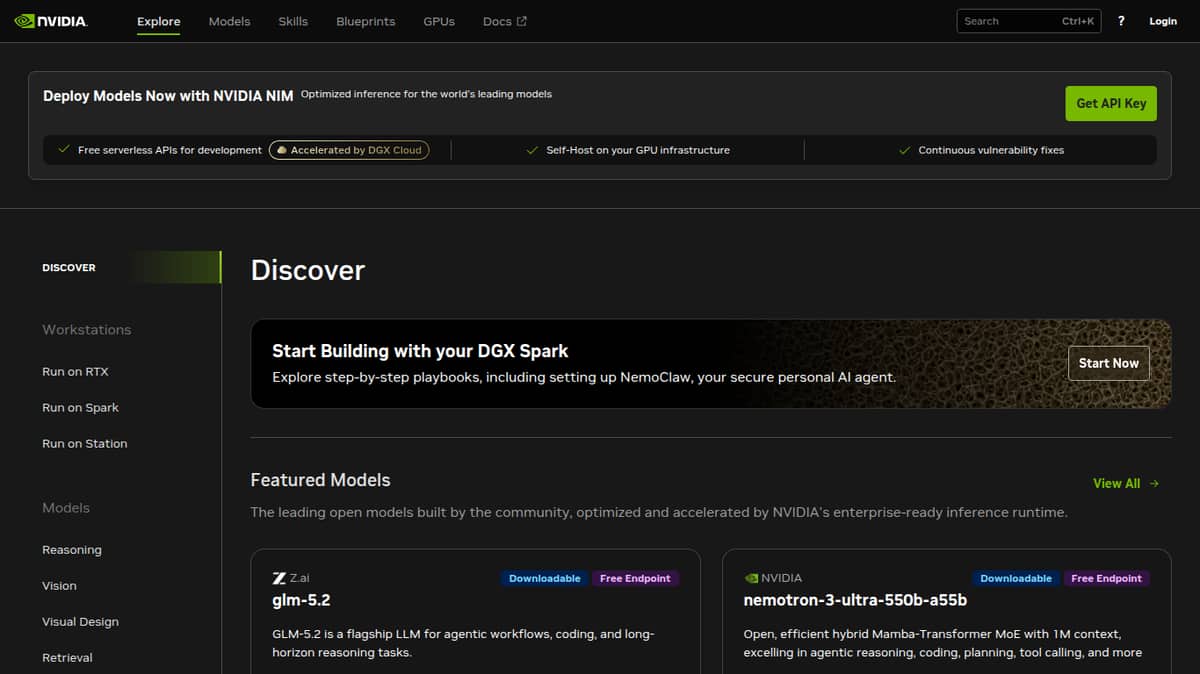This screenshot has width=1200, height=674.
Task: Click the Login link
Action: [1163, 21]
